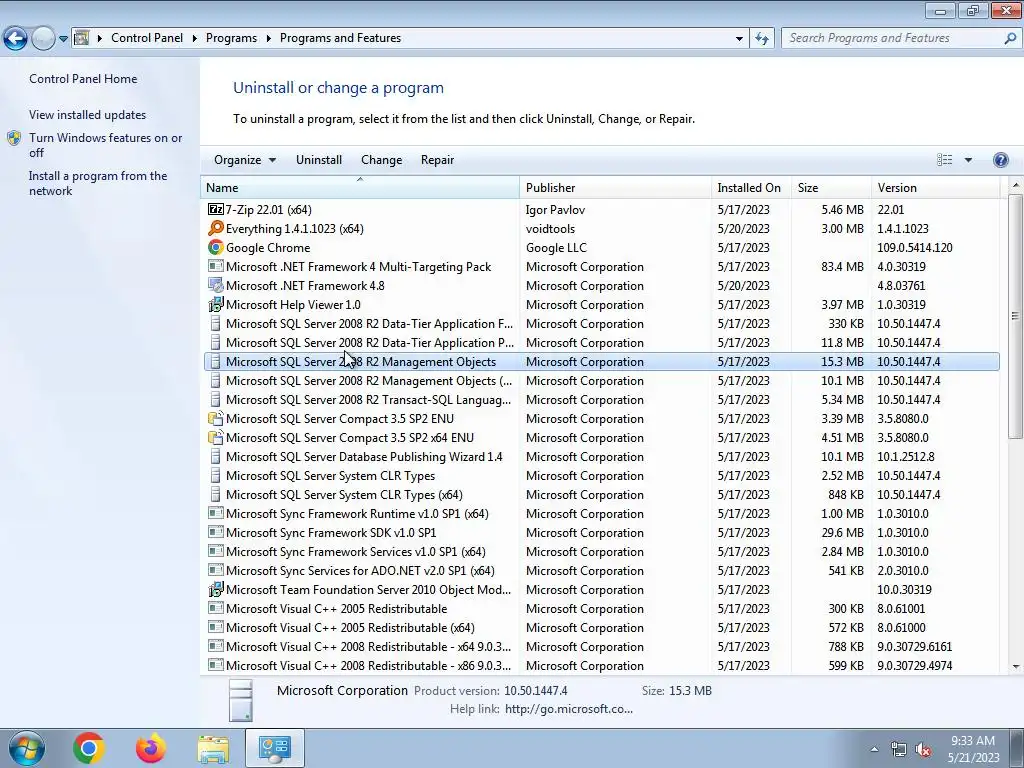1024x768 pixels.
Task: Click the Team Foundation Server 2010 Object Model icon
Action: (x=216, y=590)
